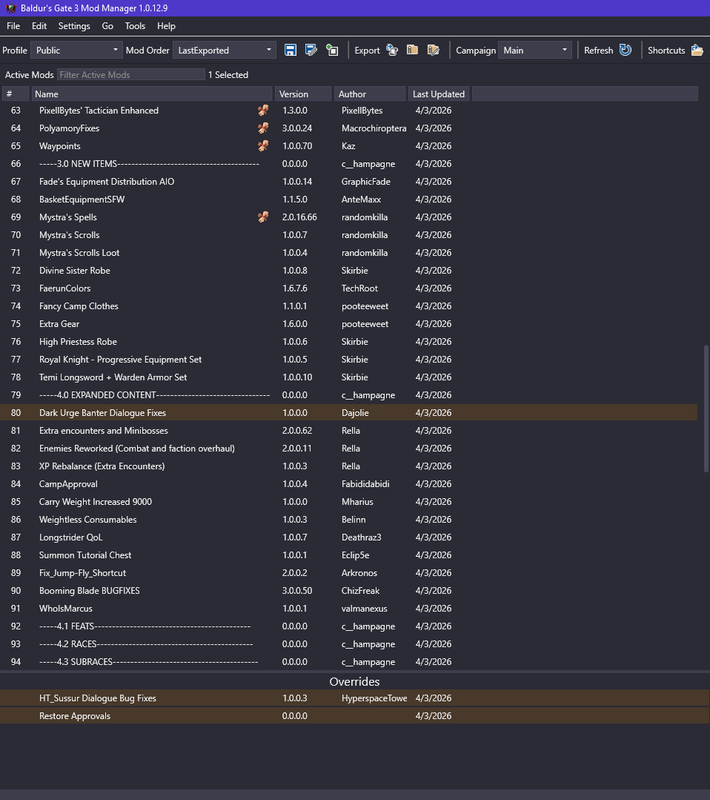Select the Restore Approvals override

click(355, 716)
